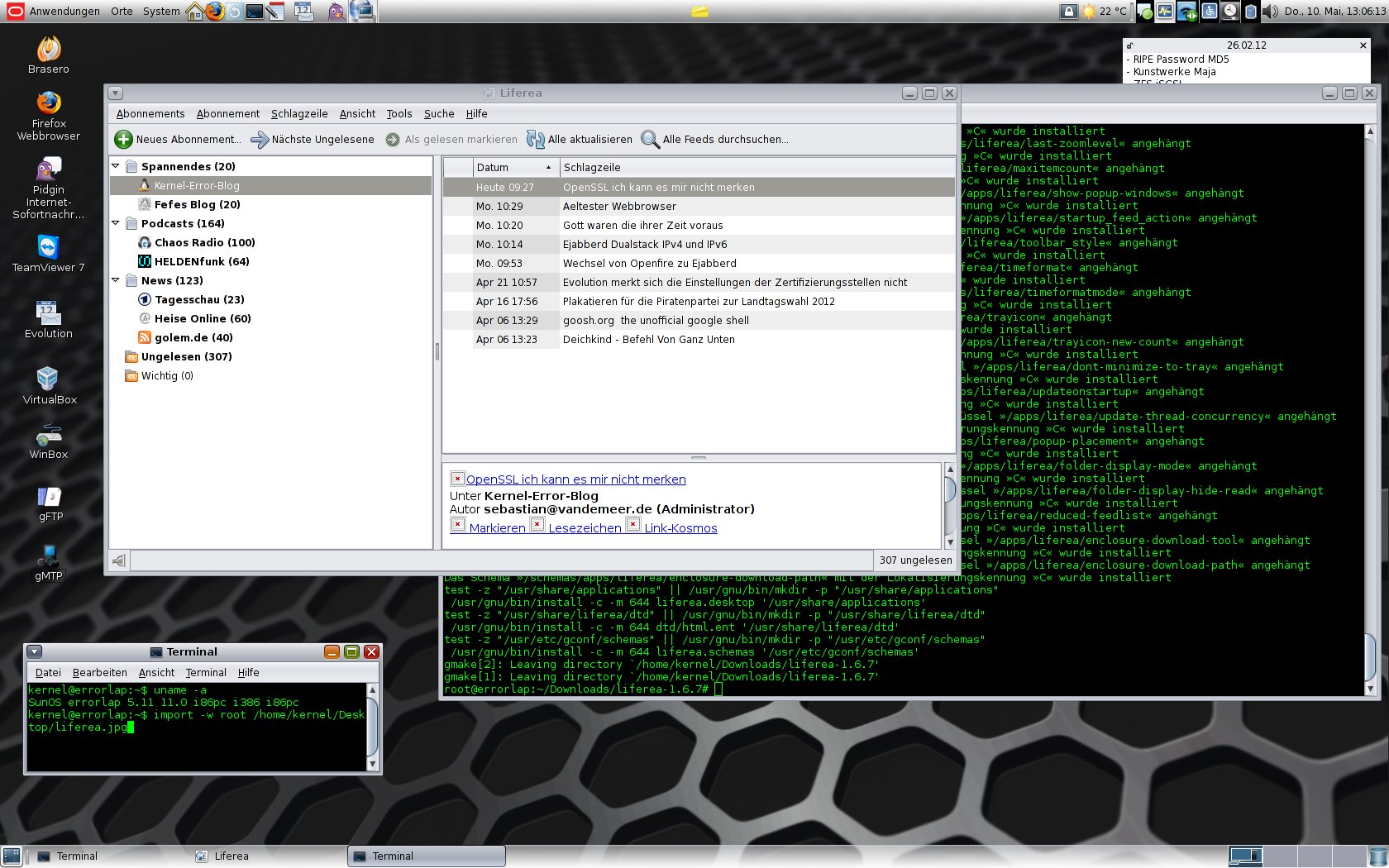Open the Schlagzeile menu in Liferea
This screenshot has height=868, width=1389.
299,114
